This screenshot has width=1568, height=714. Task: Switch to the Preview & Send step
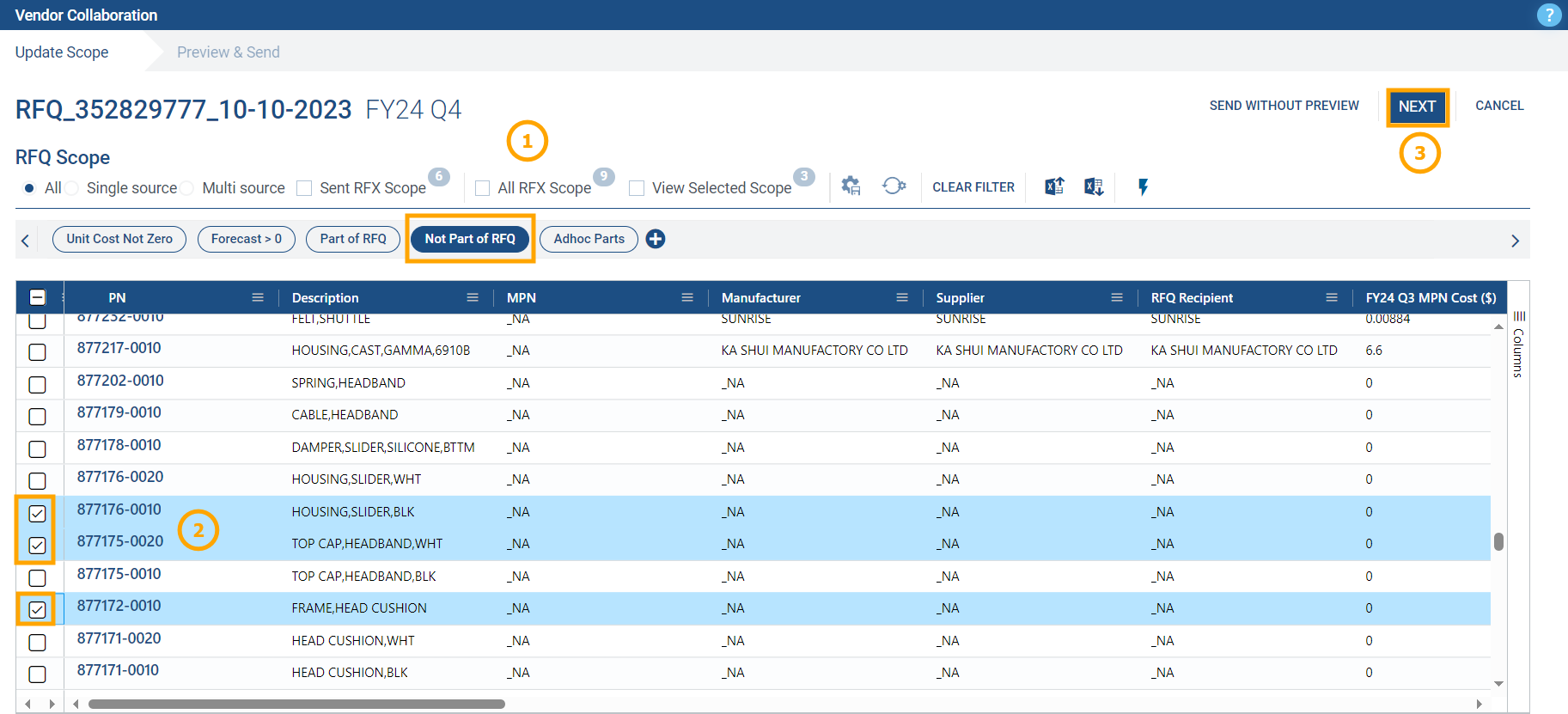click(228, 52)
